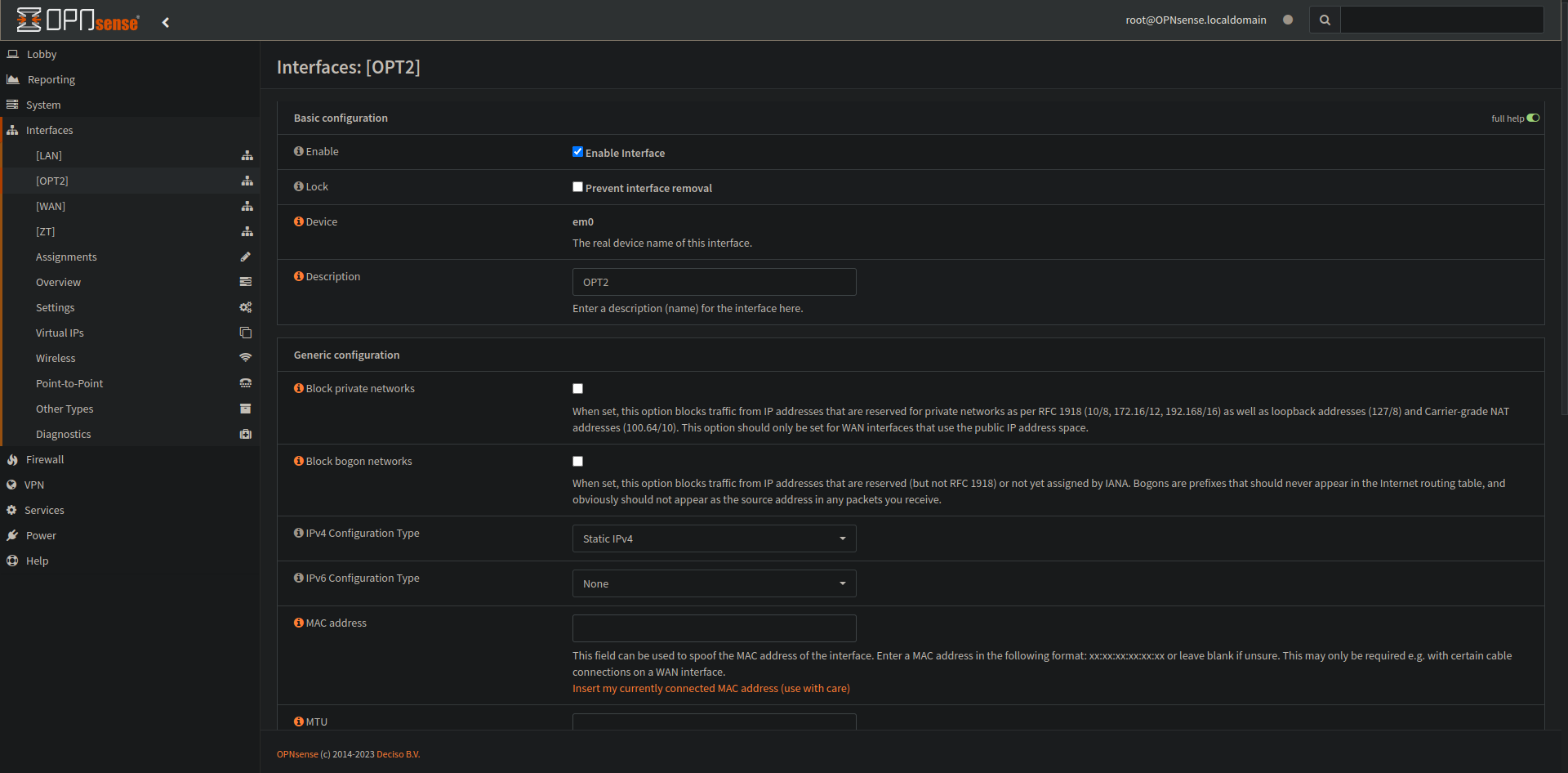
Task: Click the info icon beside Device
Action: point(299,221)
